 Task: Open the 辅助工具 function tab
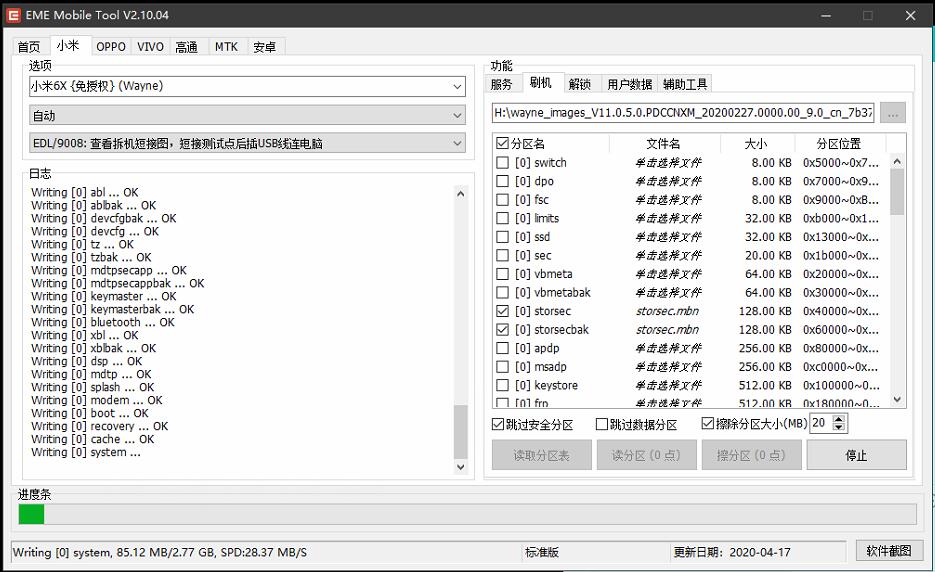685,84
